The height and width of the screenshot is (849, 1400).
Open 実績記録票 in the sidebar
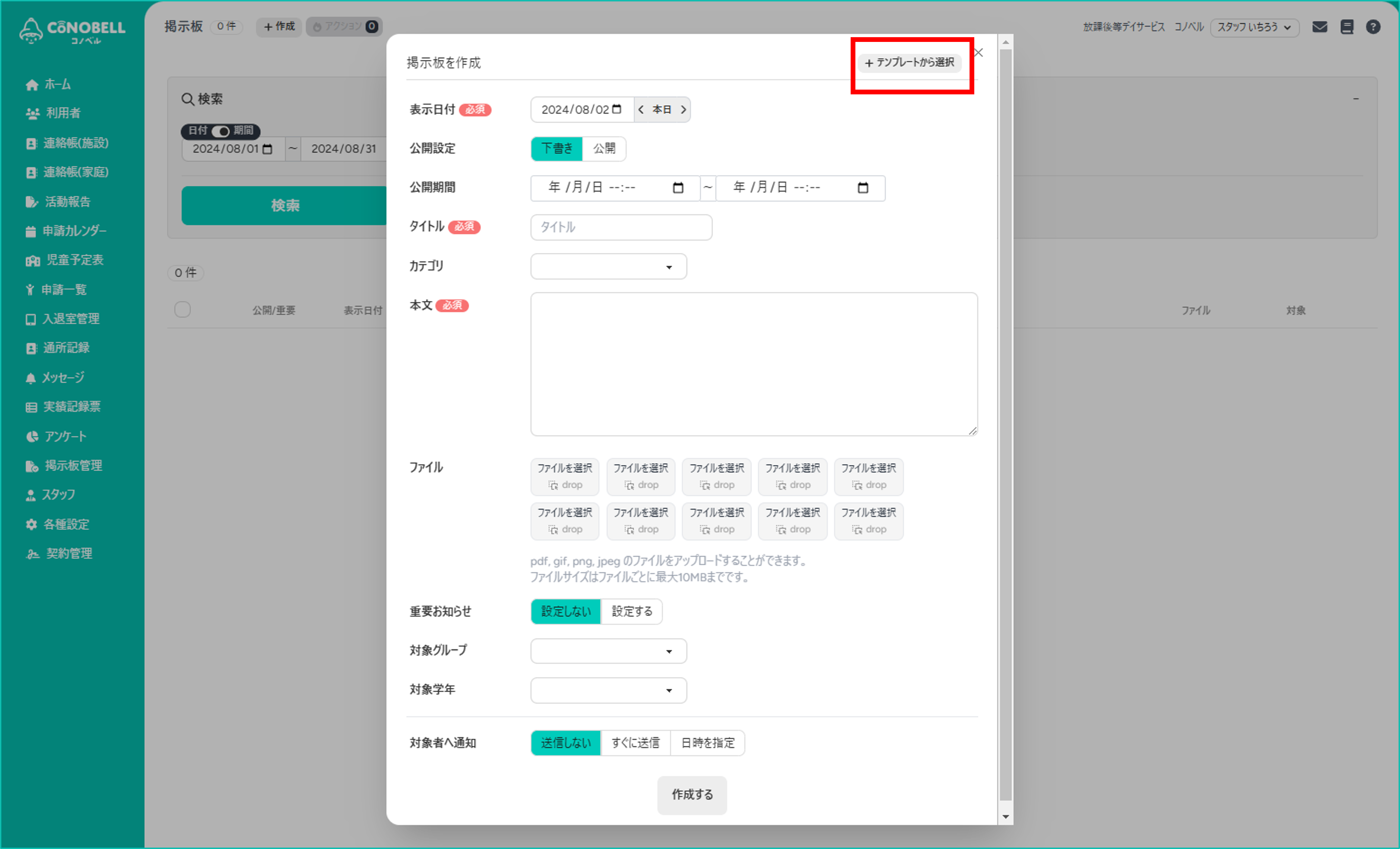63,407
